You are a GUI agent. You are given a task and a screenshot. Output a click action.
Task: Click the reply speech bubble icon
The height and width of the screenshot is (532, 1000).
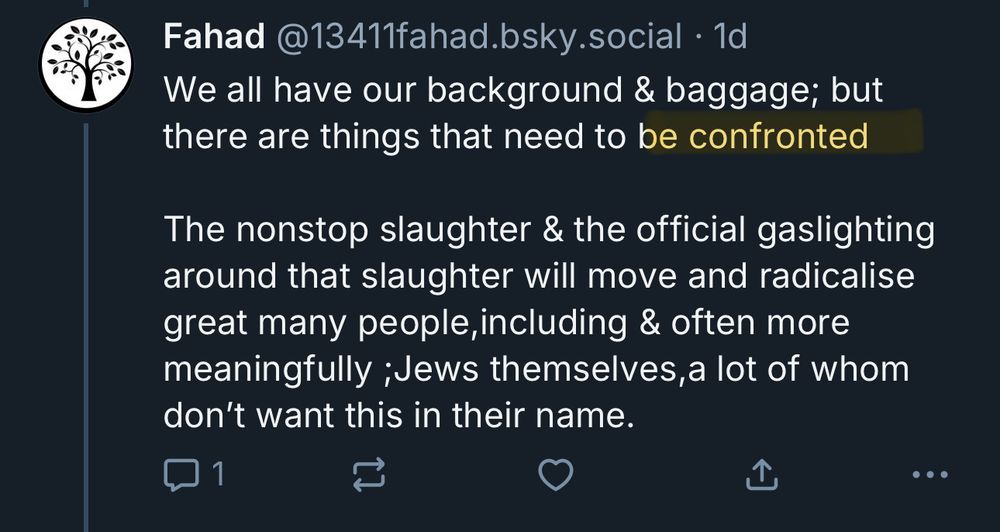point(180,475)
